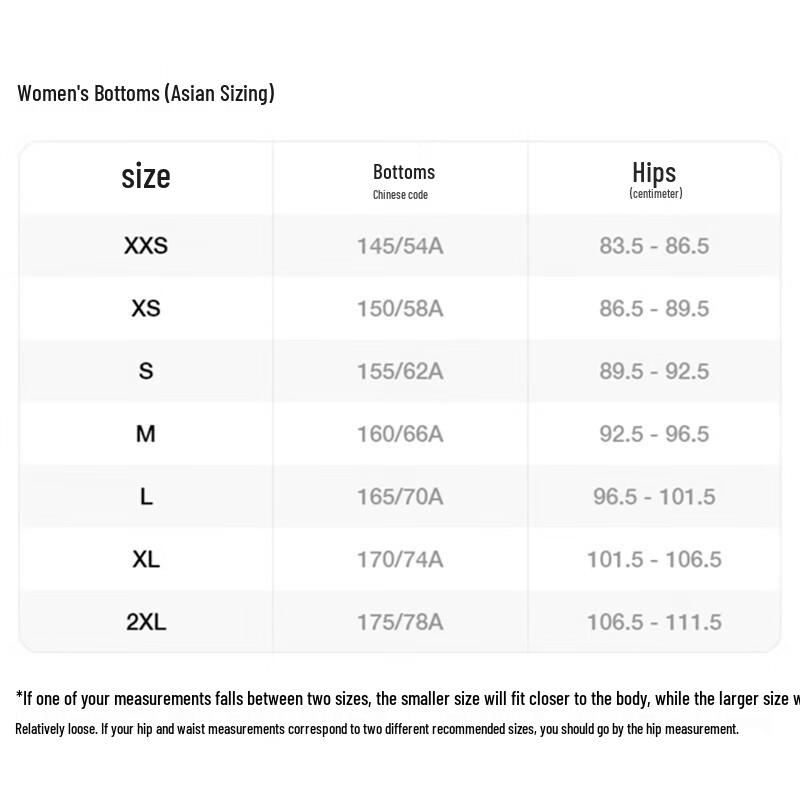Choose the XL size row label

pyautogui.click(x=146, y=559)
